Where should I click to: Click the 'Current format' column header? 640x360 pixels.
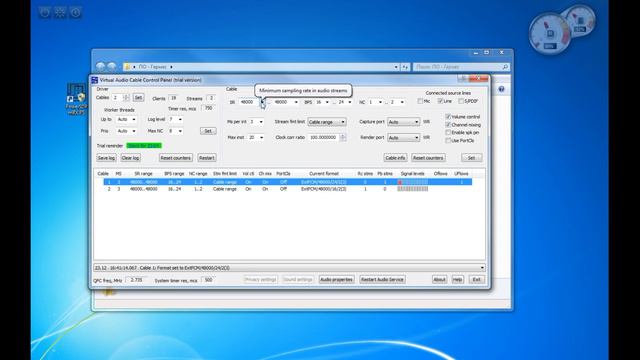pos(324,174)
